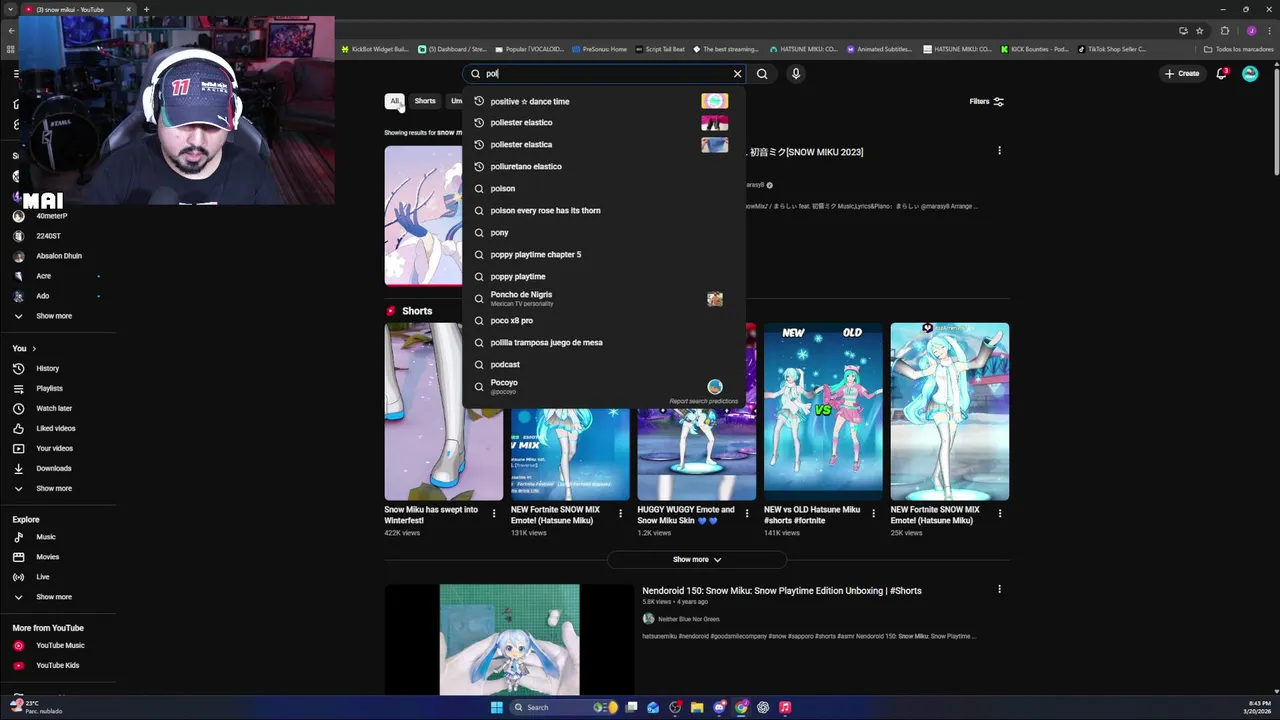Open the search Filters panel

pyautogui.click(x=987, y=101)
